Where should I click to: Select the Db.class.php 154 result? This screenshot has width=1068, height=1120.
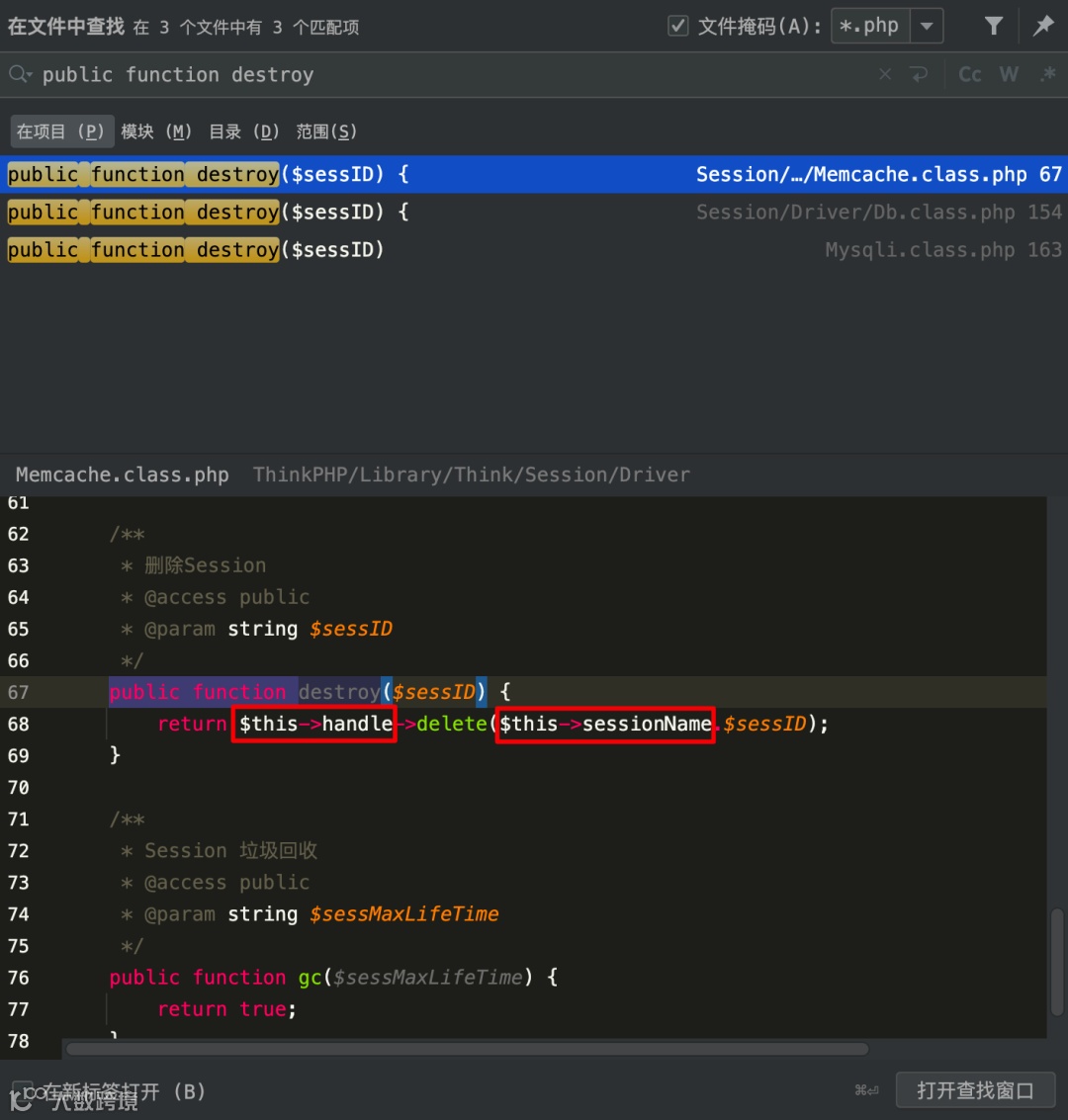tap(534, 213)
